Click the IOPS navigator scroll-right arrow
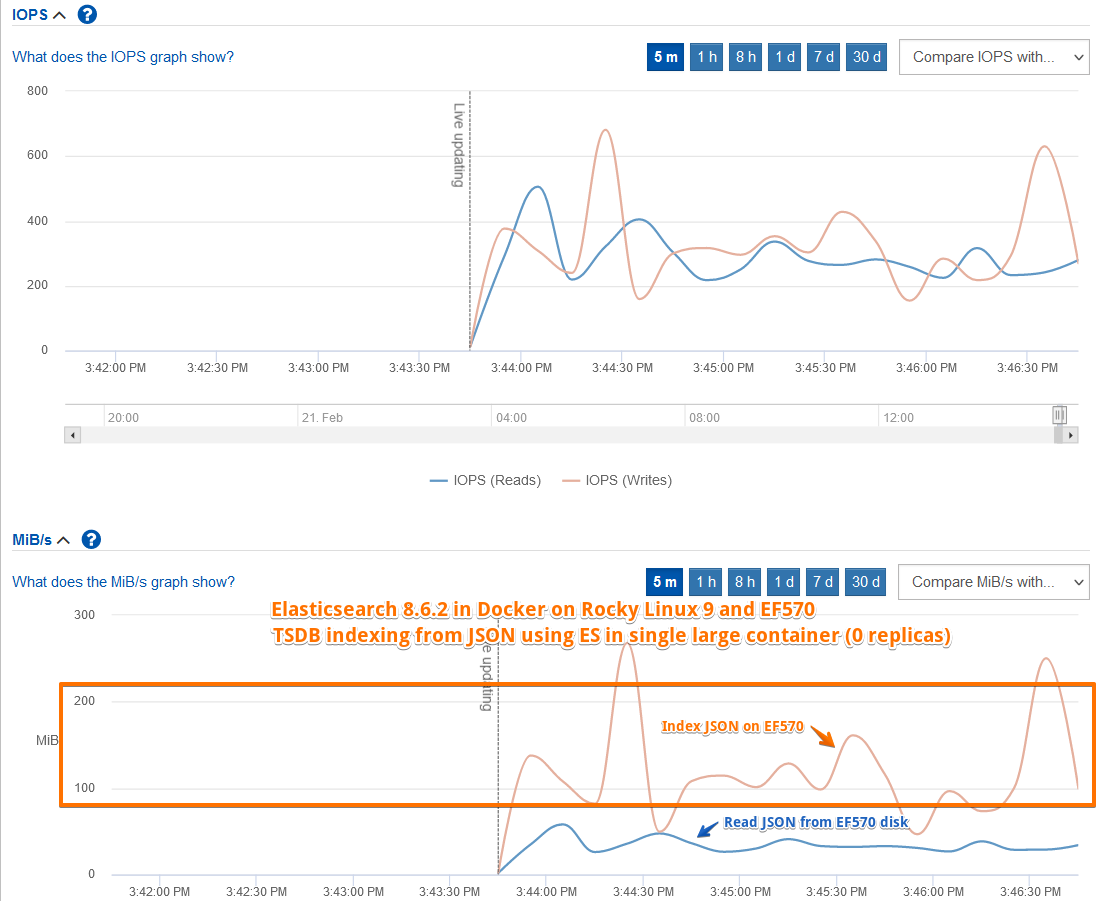This screenshot has width=1101, height=901. tap(1070, 435)
